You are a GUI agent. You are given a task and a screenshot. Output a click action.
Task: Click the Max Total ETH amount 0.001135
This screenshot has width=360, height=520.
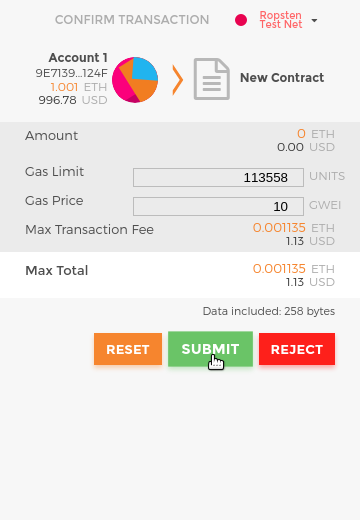[279, 269]
